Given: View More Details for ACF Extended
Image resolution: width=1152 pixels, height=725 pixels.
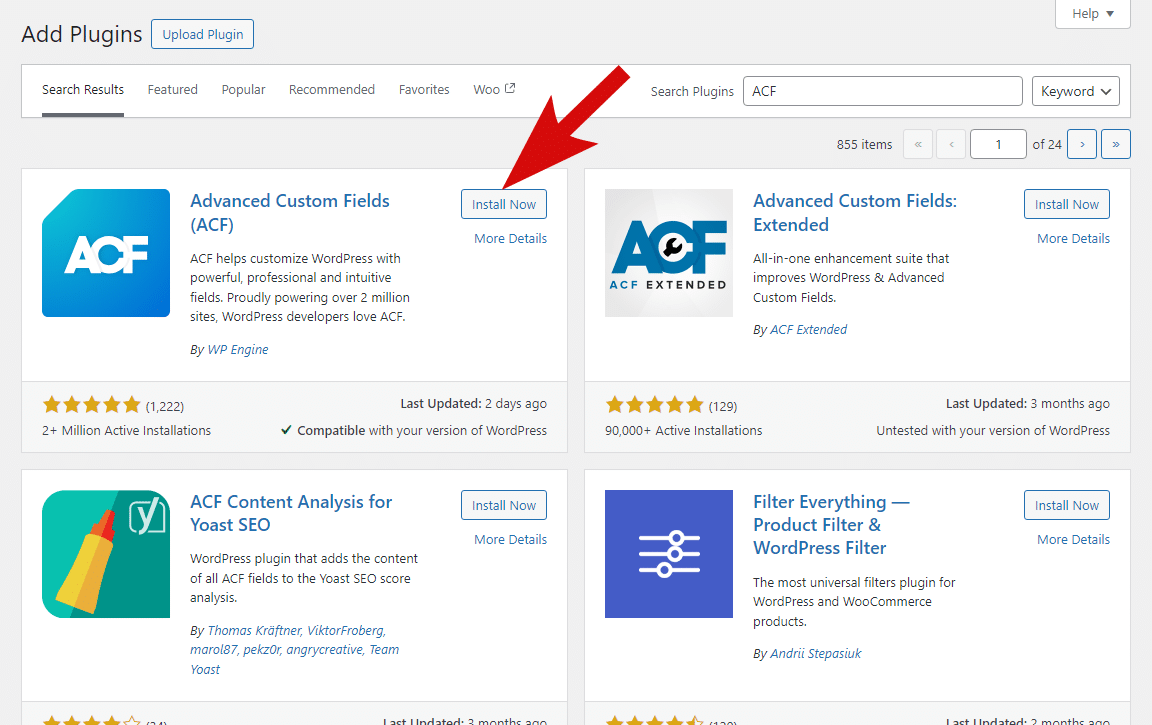Looking at the screenshot, I should tap(1073, 239).
